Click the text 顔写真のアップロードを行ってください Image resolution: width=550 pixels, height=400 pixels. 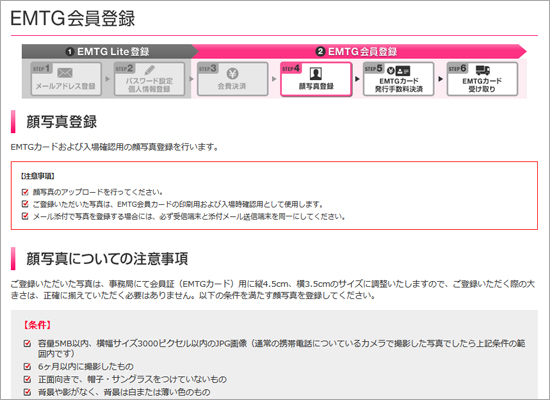point(98,192)
